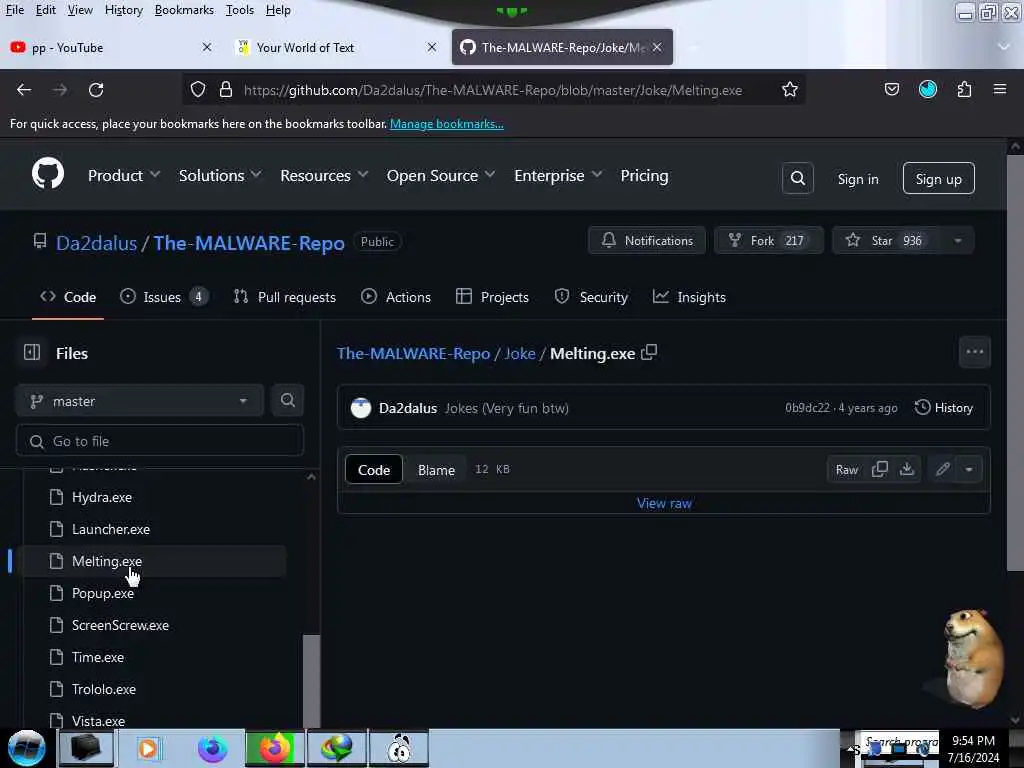This screenshot has height=768, width=1024.
Task: Expand more edit options caret
Action: [969, 469]
